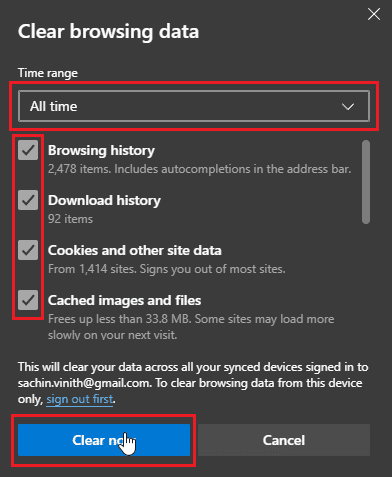Click the Cookies and other site data label
The width and height of the screenshot is (392, 477).
tap(135, 250)
